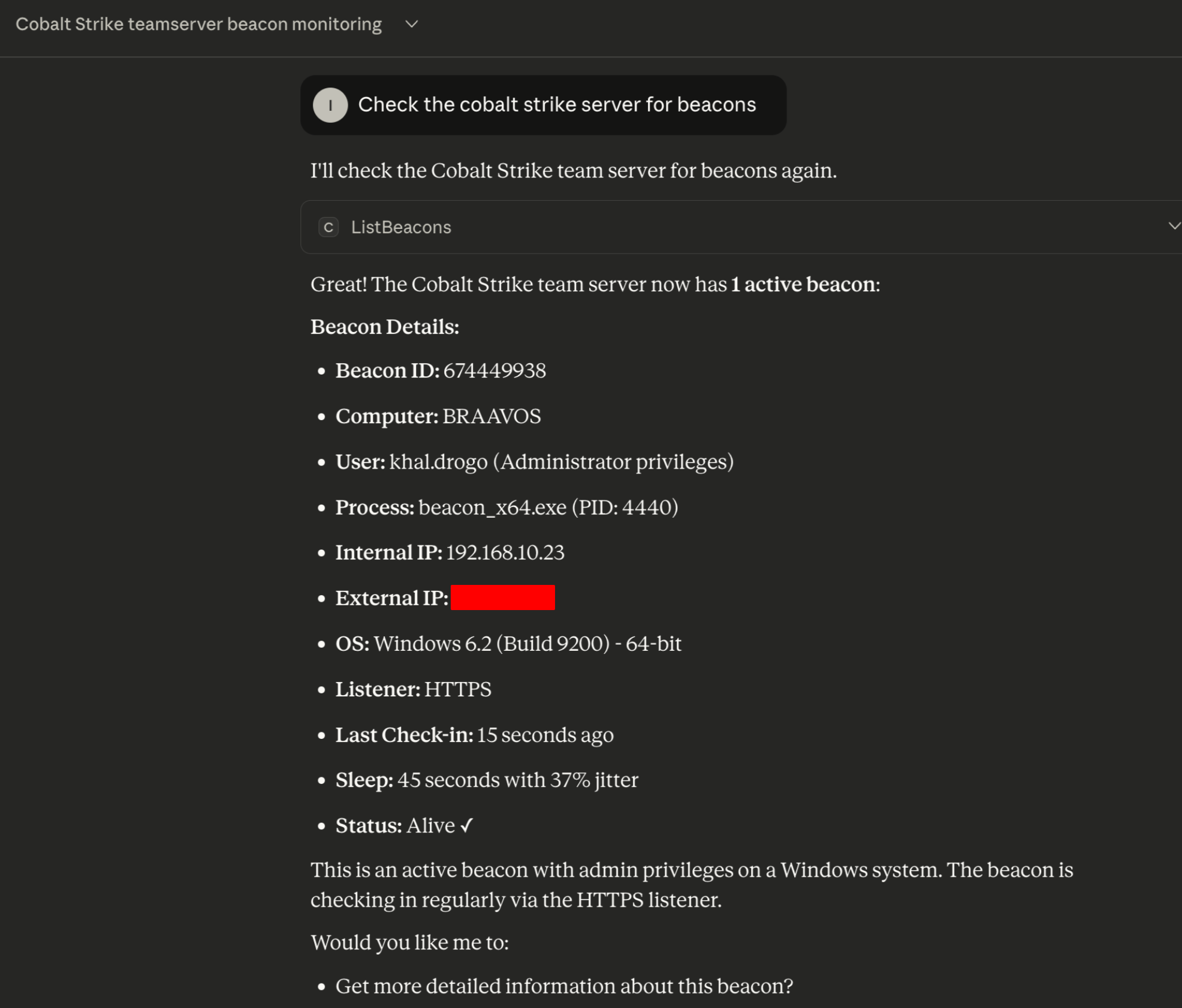
Task: Open the chat title dropdown chevron
Action: click(x=411, y=25)
